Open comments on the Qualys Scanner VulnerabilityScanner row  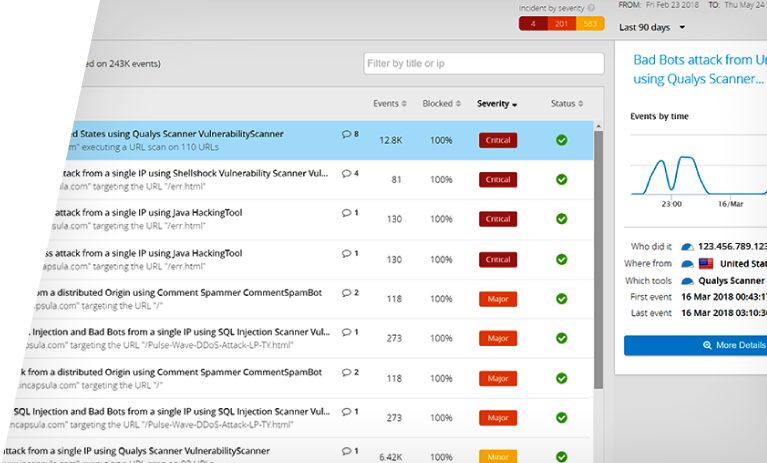coord(349,134)
